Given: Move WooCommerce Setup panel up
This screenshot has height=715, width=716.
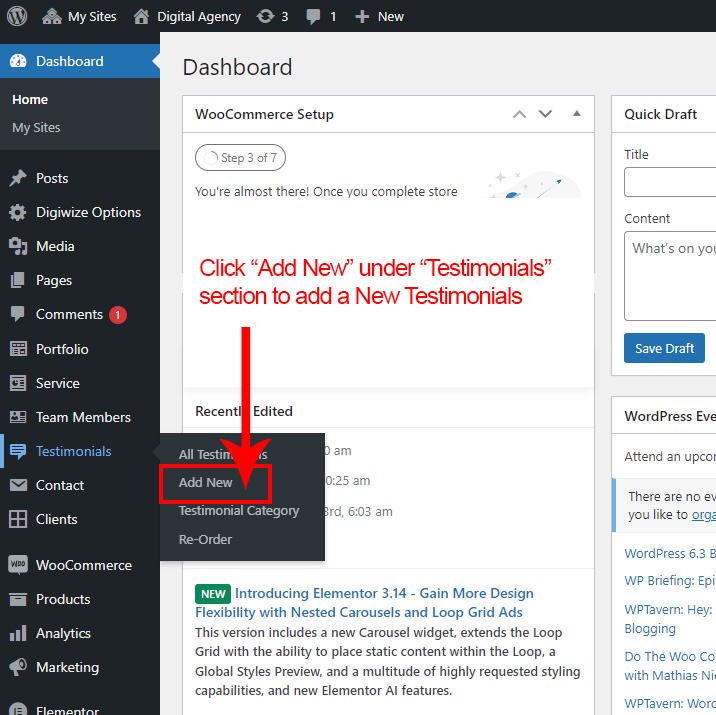Looking at the screenshot, I should (x=519, y=114).
